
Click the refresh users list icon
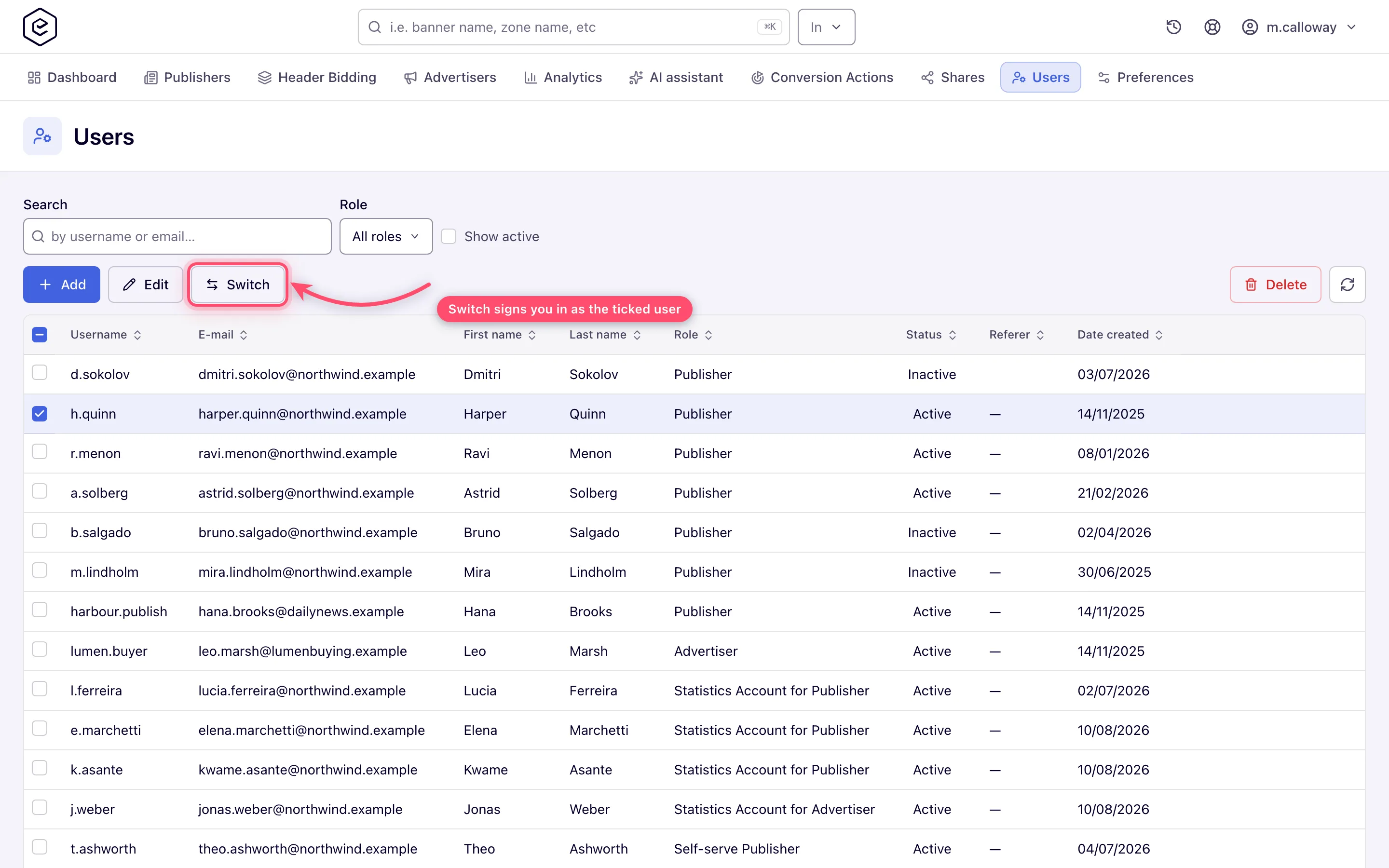pyautogui.click(x=1347, y=284)
